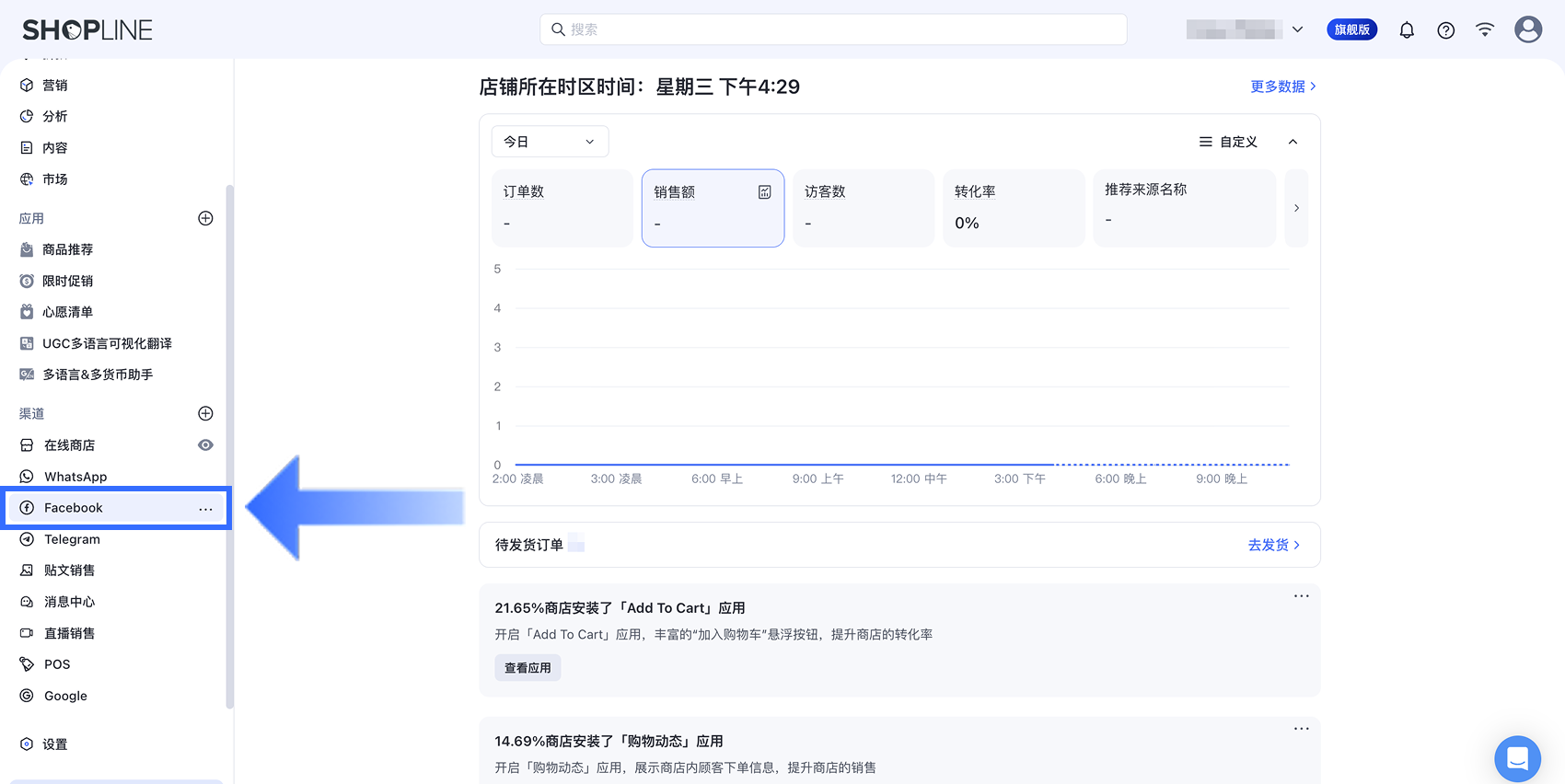Add a new channel via 渠道 plus icon
1565x784 pixels.
205,413
